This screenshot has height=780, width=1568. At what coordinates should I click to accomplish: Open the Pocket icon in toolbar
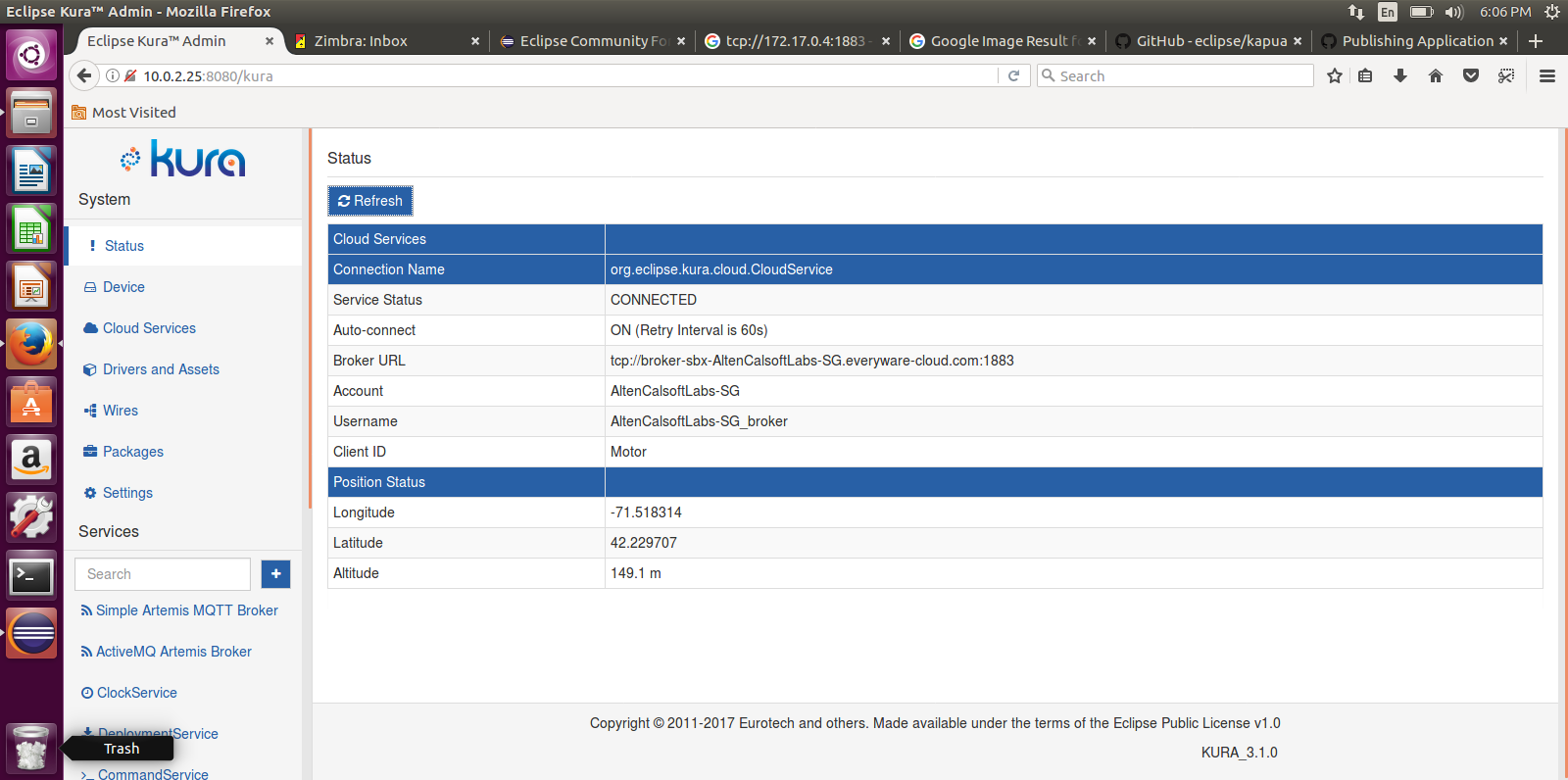[1471, 75]
